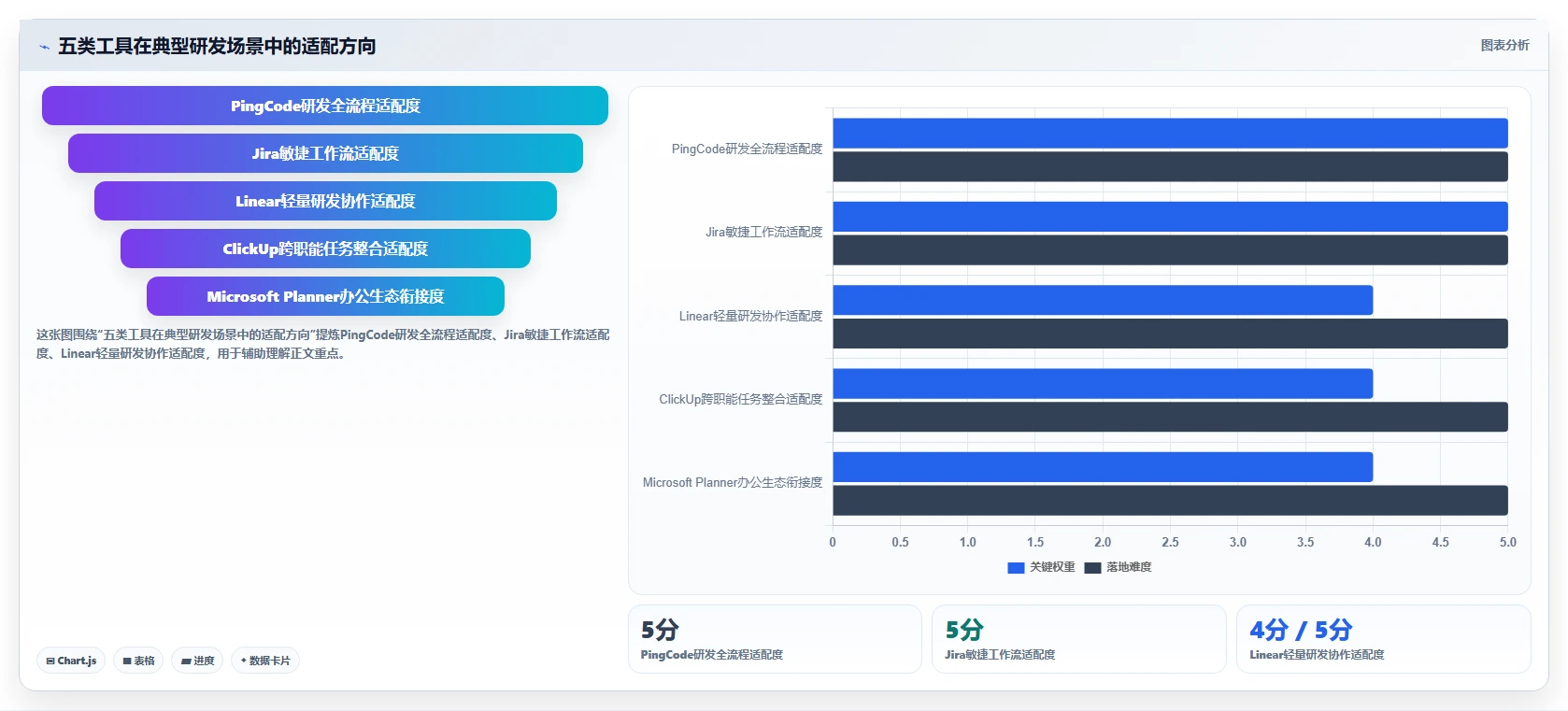The width and height of the screenshot is (1568, 711).
Task: Click the x-axis tick label 2.5
Action: [1170, 542]
